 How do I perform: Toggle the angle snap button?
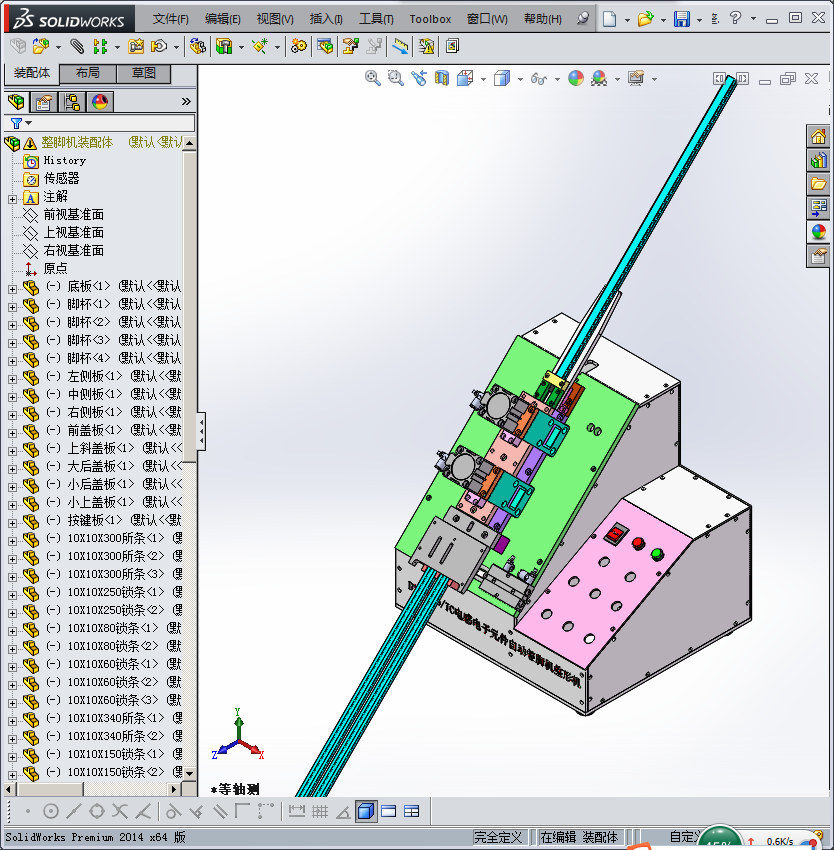click(x=343, y=812)
